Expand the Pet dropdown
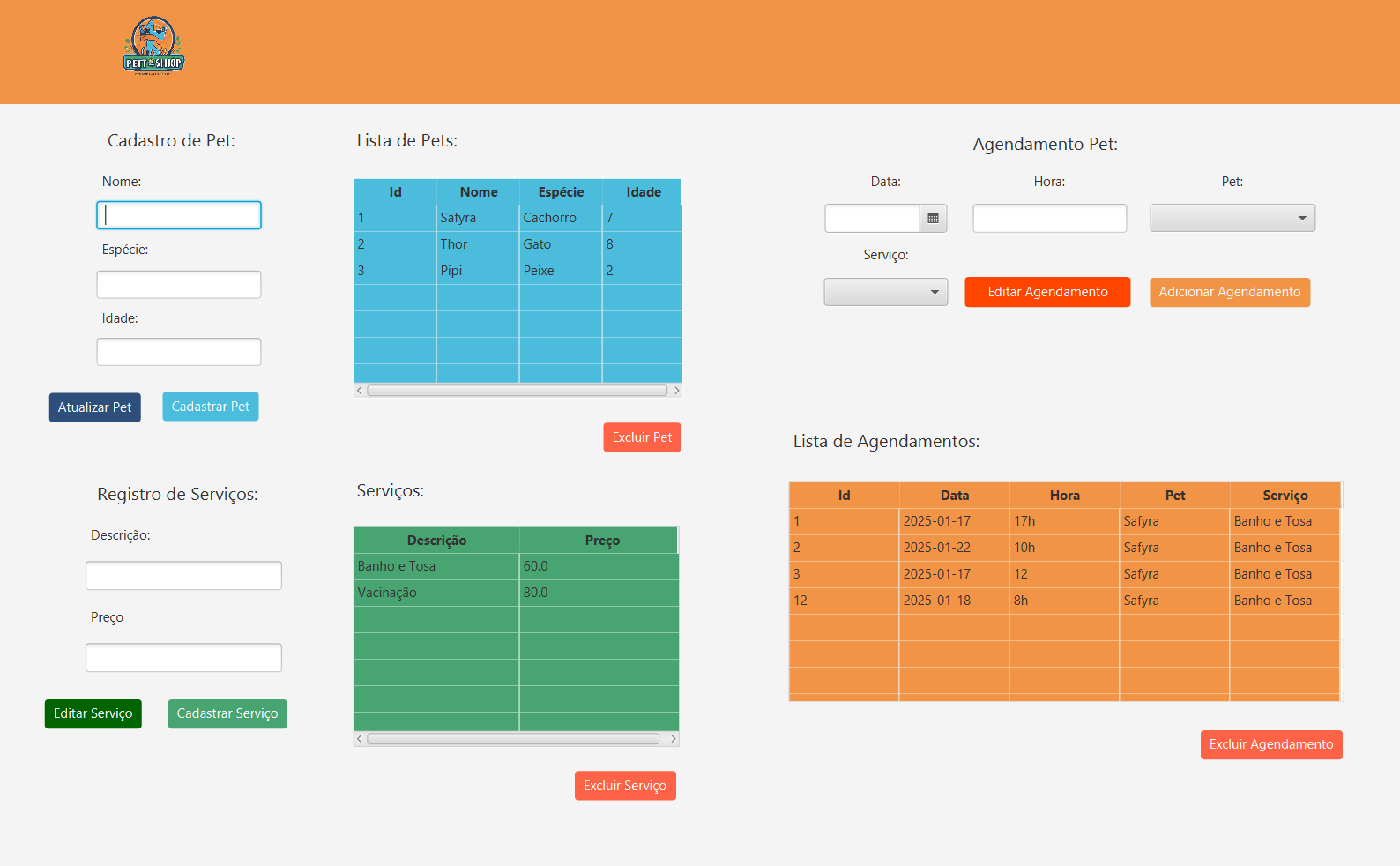1400x866 pixels. tap(1232, 218)
